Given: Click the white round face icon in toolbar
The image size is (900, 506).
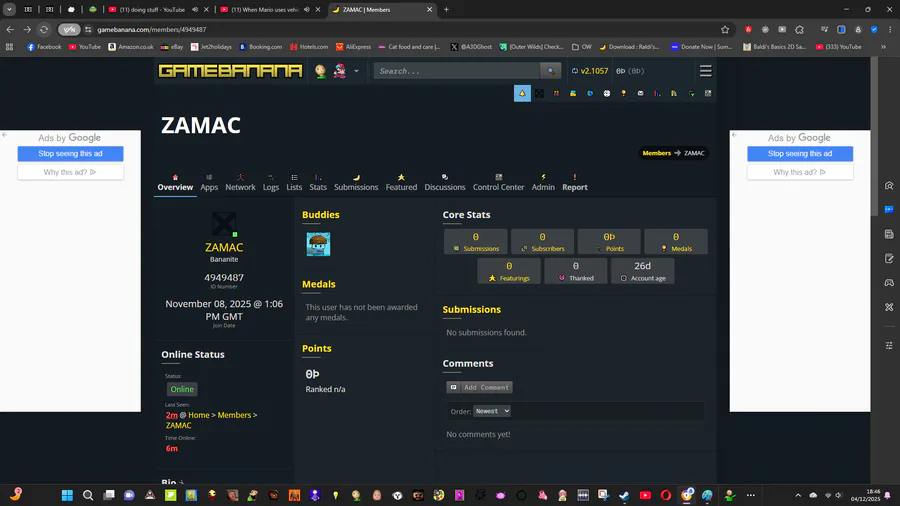Looking at the screenshot, I should [607, 94].
